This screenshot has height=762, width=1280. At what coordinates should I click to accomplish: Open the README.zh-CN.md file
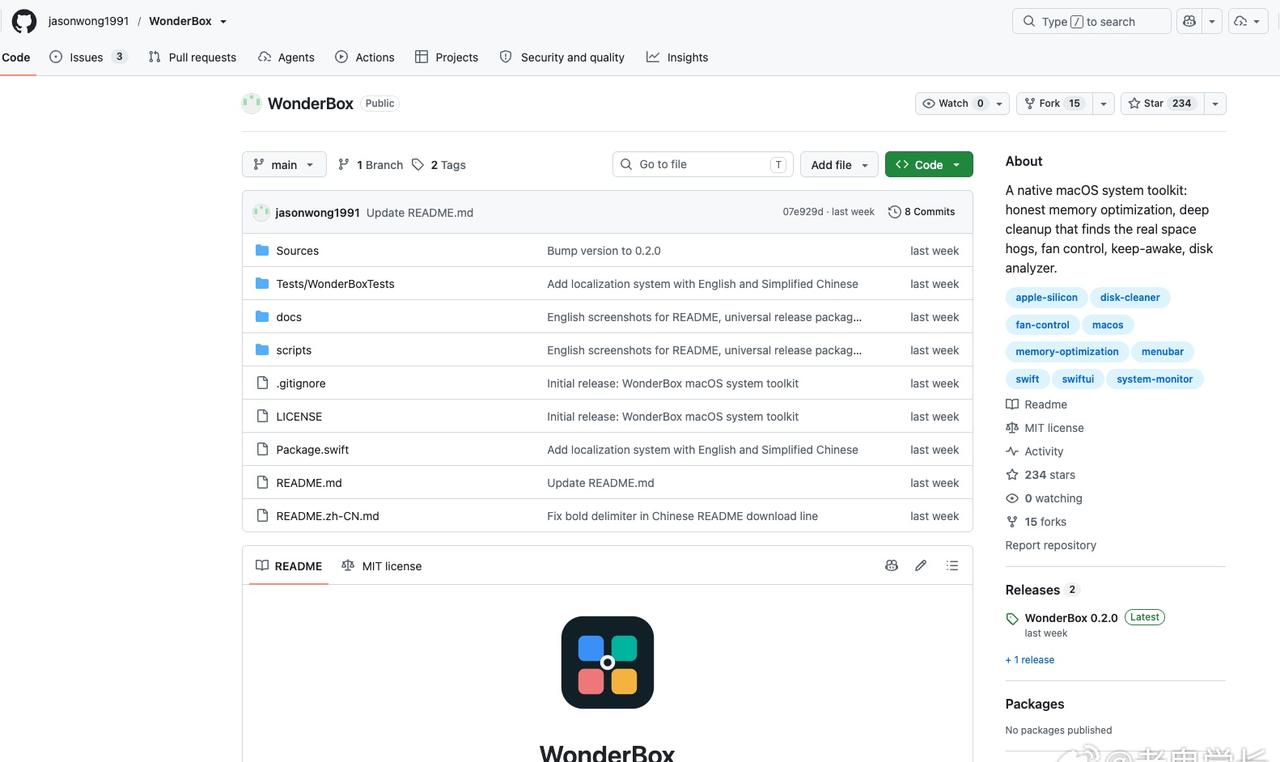[328, 516]
